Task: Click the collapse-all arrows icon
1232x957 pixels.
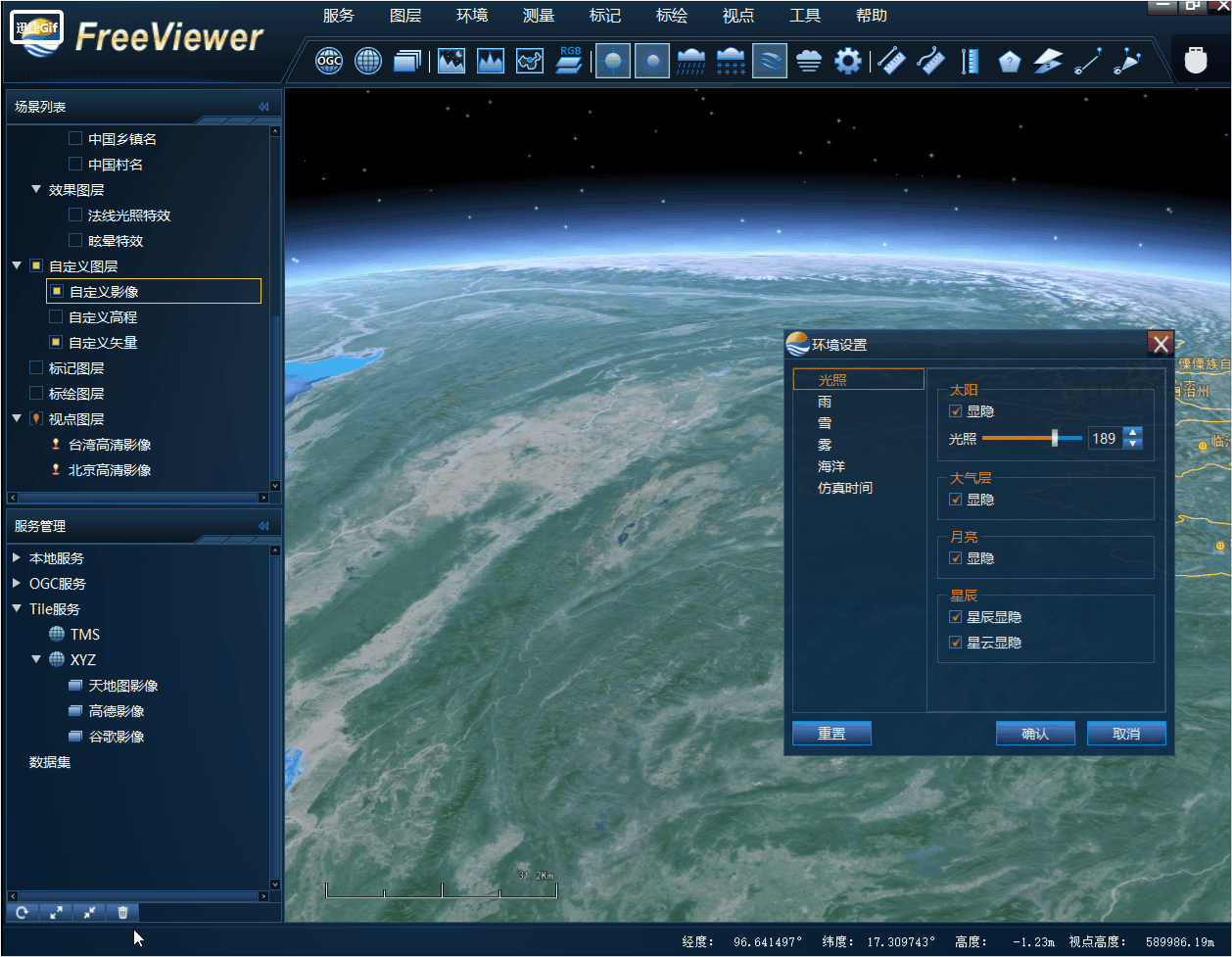Action: click(89, 913)
